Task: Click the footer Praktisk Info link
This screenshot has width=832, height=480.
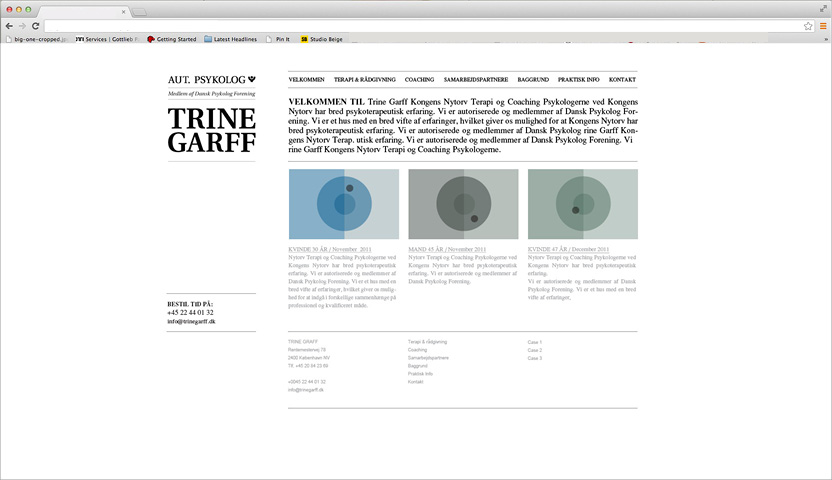Action: point(420,374)
